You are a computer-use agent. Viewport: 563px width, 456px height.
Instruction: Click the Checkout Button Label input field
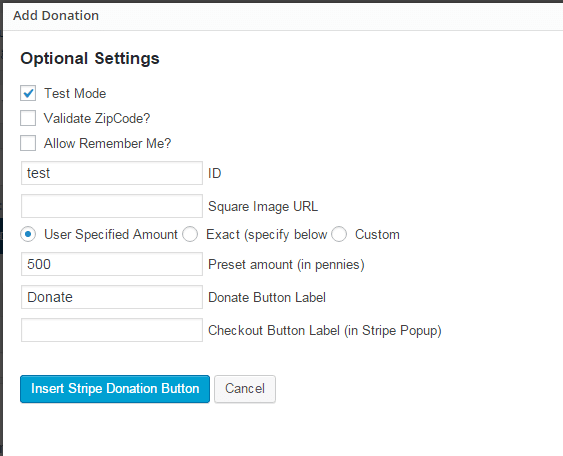pyautogui.click(x=112, y=330)
